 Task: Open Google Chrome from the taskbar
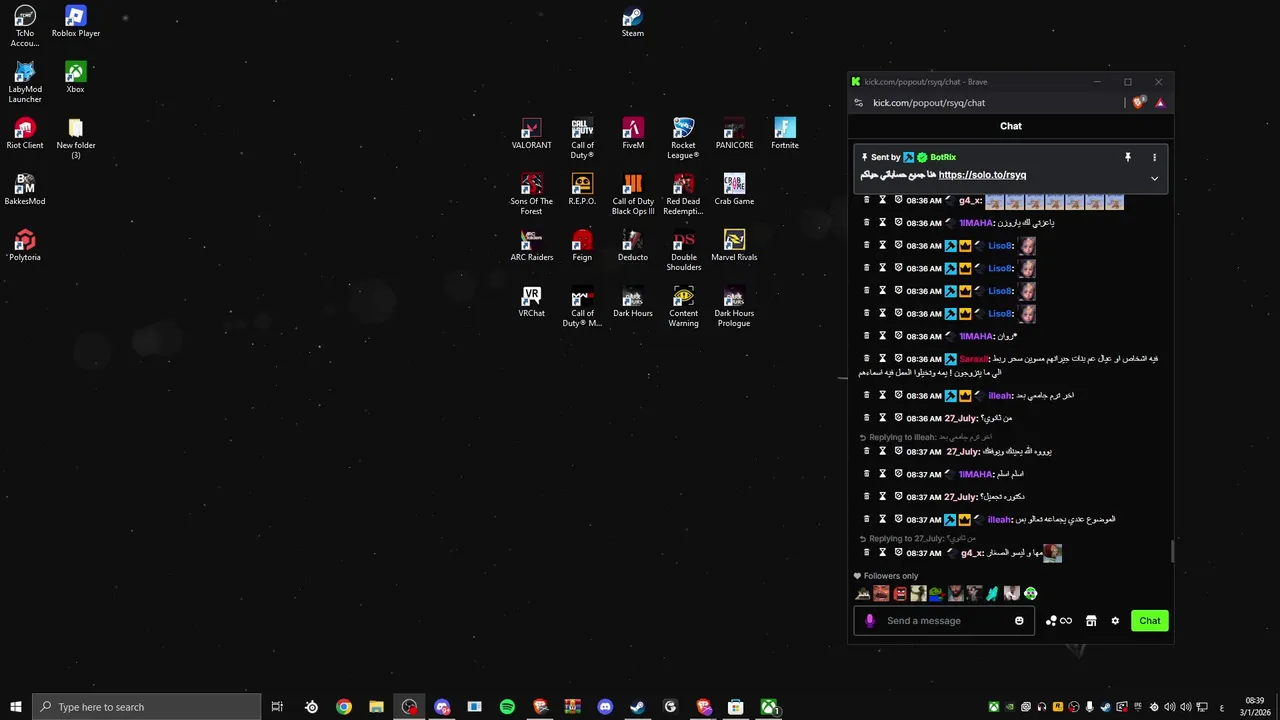344,707
